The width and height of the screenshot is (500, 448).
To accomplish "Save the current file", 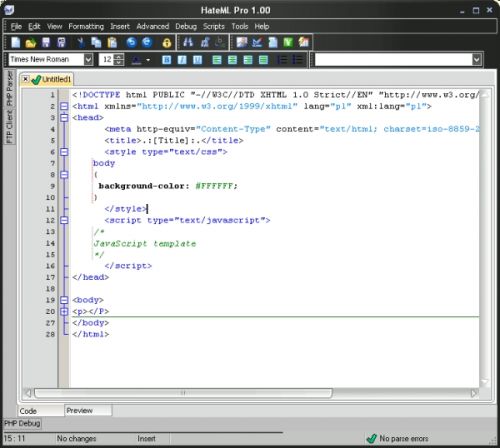I will [x=46, y=42].
